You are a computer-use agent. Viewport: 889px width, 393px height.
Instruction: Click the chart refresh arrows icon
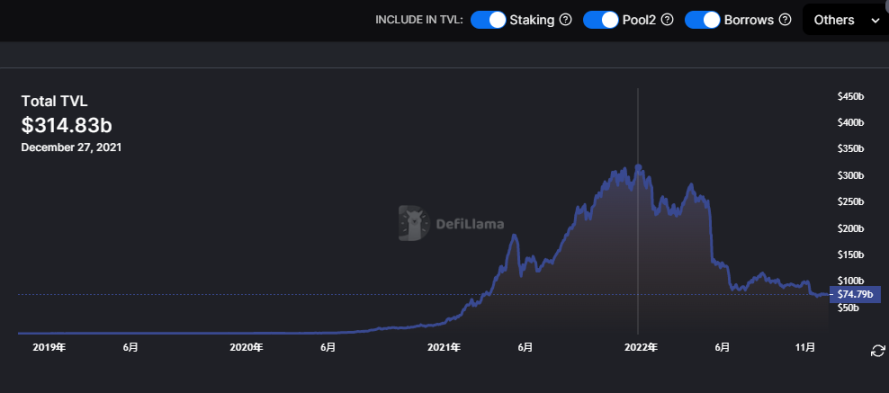point(877,351)
